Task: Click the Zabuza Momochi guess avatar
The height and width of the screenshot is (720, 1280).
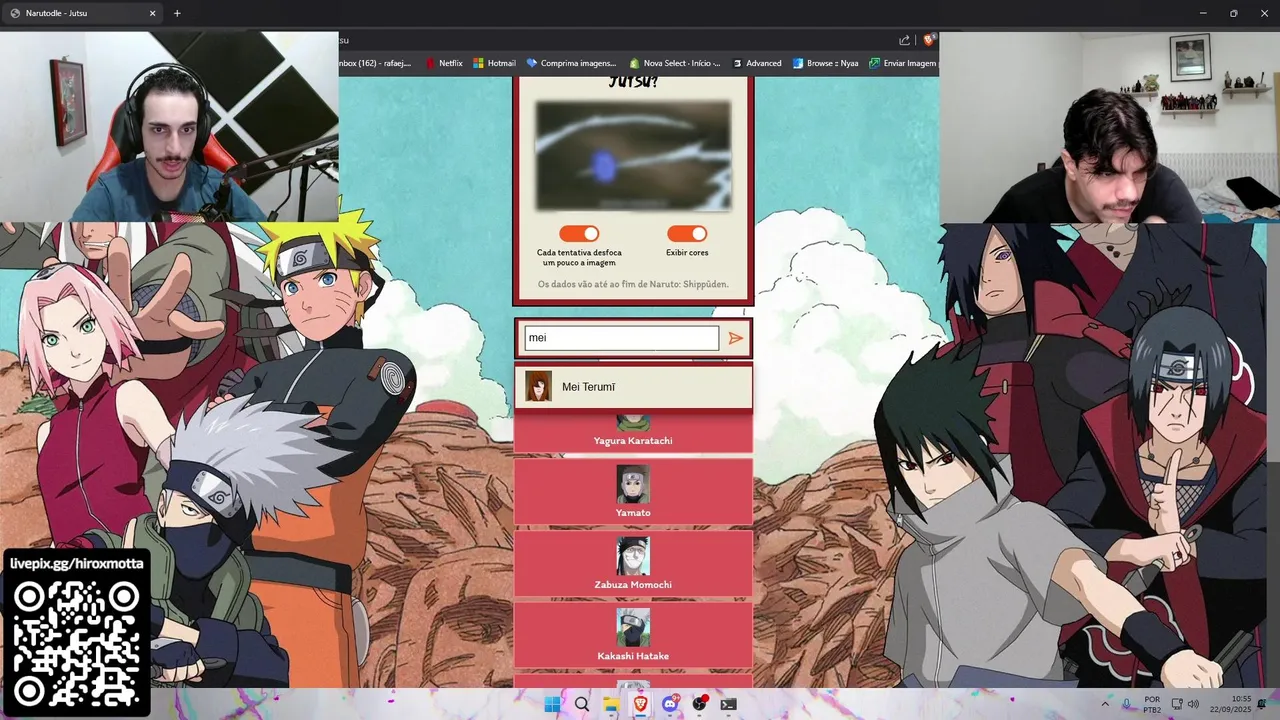Action: tap(633, 557)
